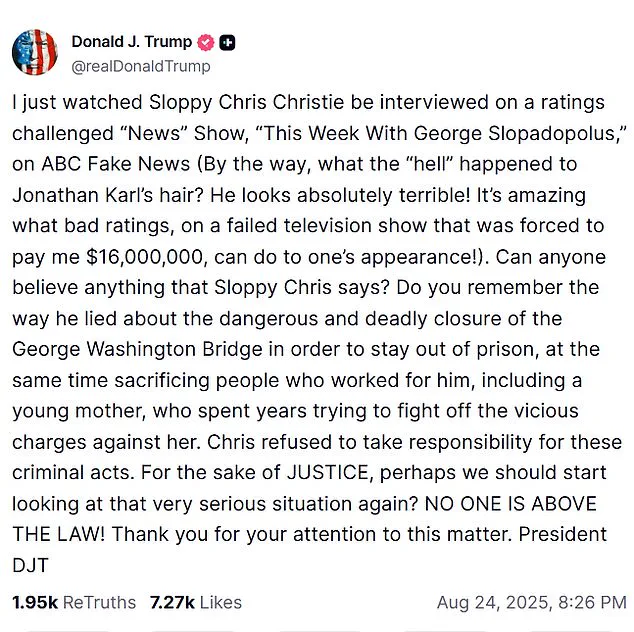634x632 pixels.
Task: Click the word "JUSTICE" in post
Action: (330, 473)
